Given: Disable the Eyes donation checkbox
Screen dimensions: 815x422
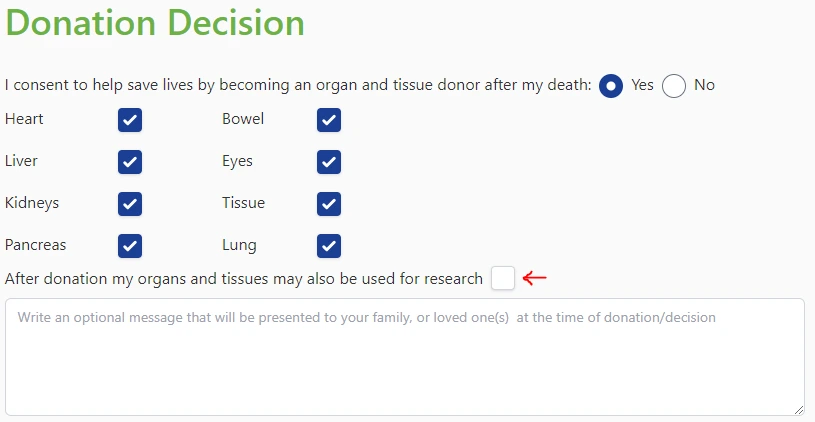Looking at the screenshot, I should [329, 162].
